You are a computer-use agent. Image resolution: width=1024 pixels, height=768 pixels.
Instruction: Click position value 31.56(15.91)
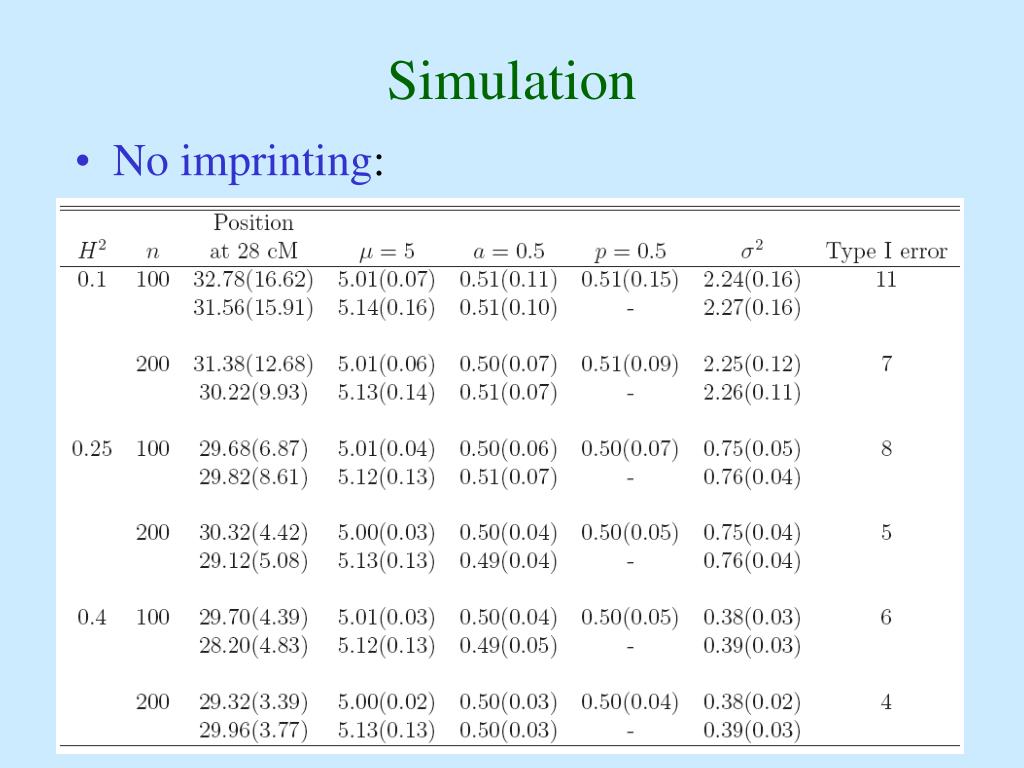click(x=253, y=308)
